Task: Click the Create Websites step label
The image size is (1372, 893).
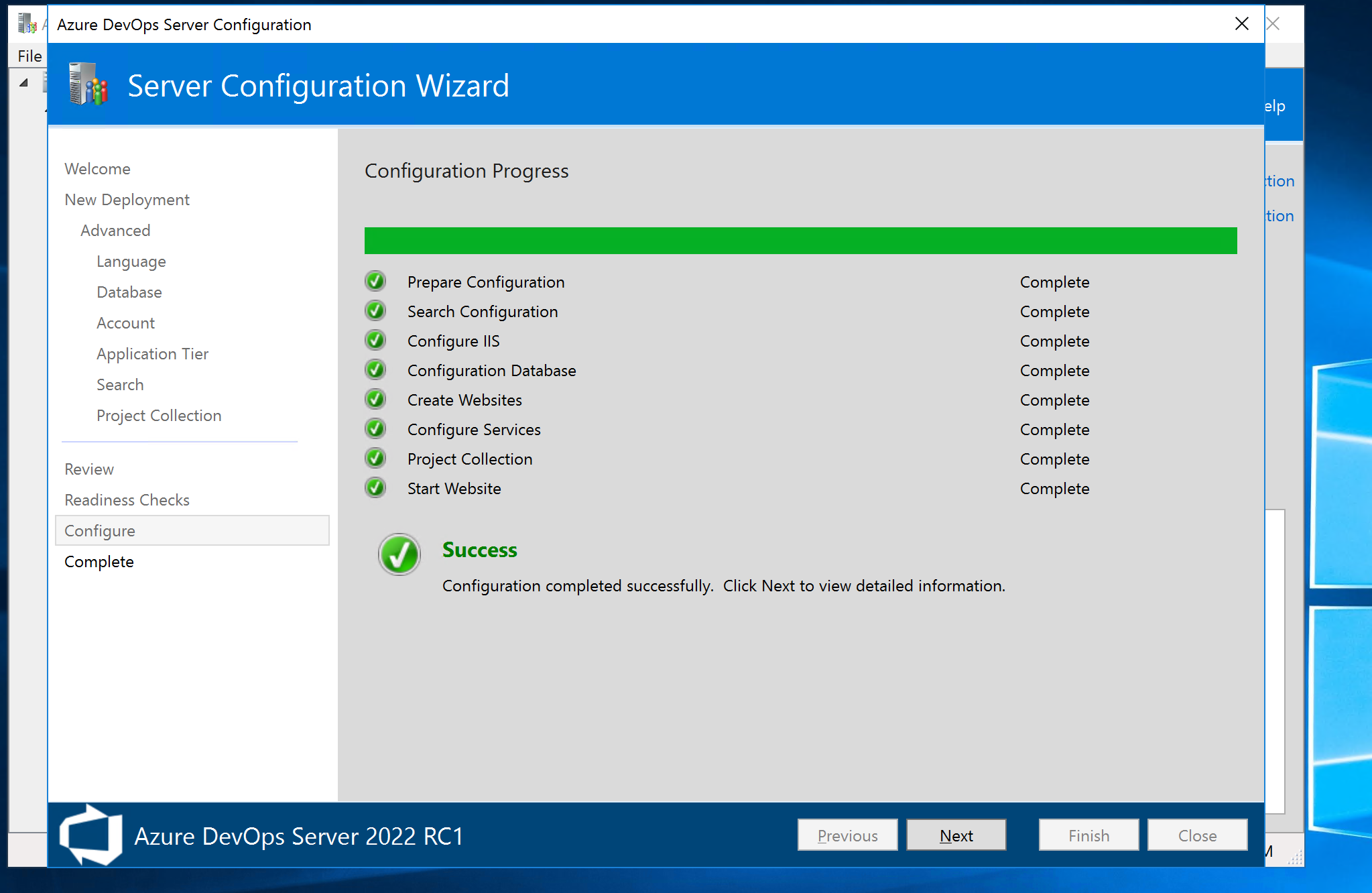Action: point(464,400)
